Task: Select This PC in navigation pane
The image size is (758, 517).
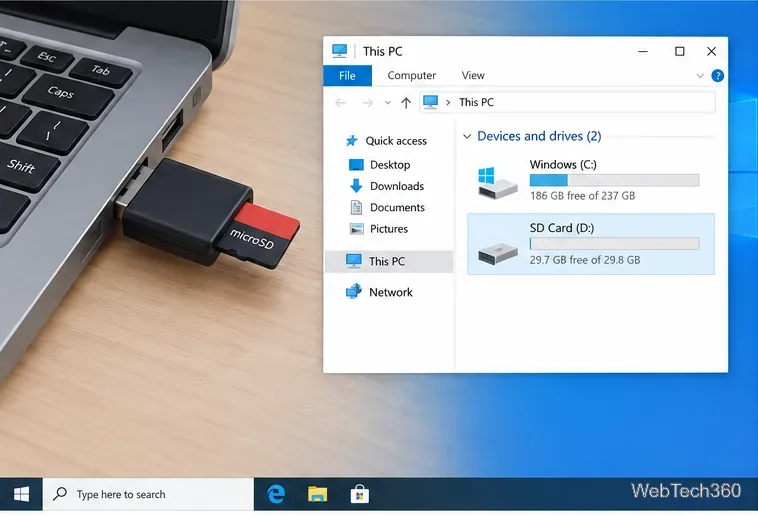Action: click(390, 261)
